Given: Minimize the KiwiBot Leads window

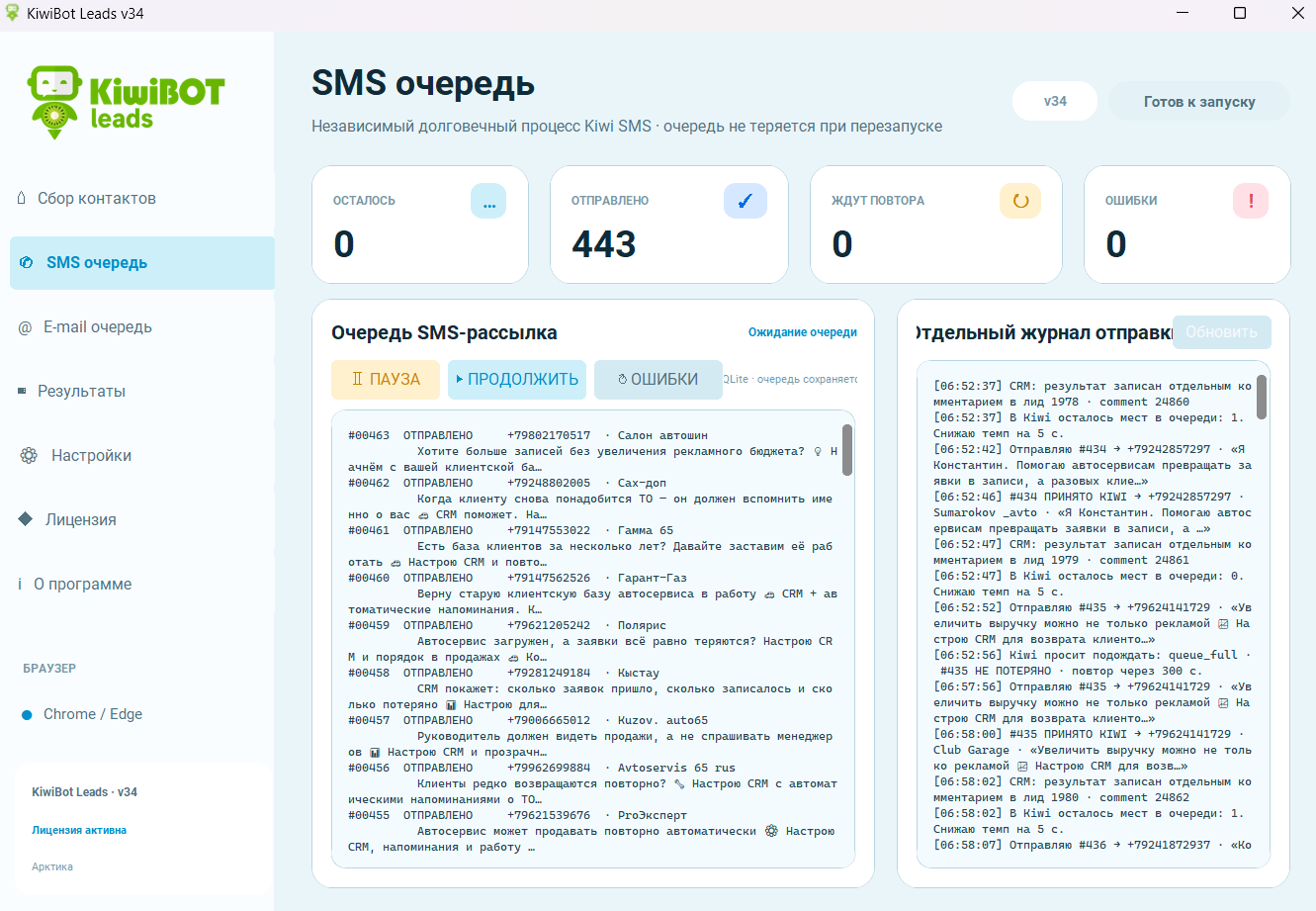Looking at the screenshot, I should pos(1182,13).
